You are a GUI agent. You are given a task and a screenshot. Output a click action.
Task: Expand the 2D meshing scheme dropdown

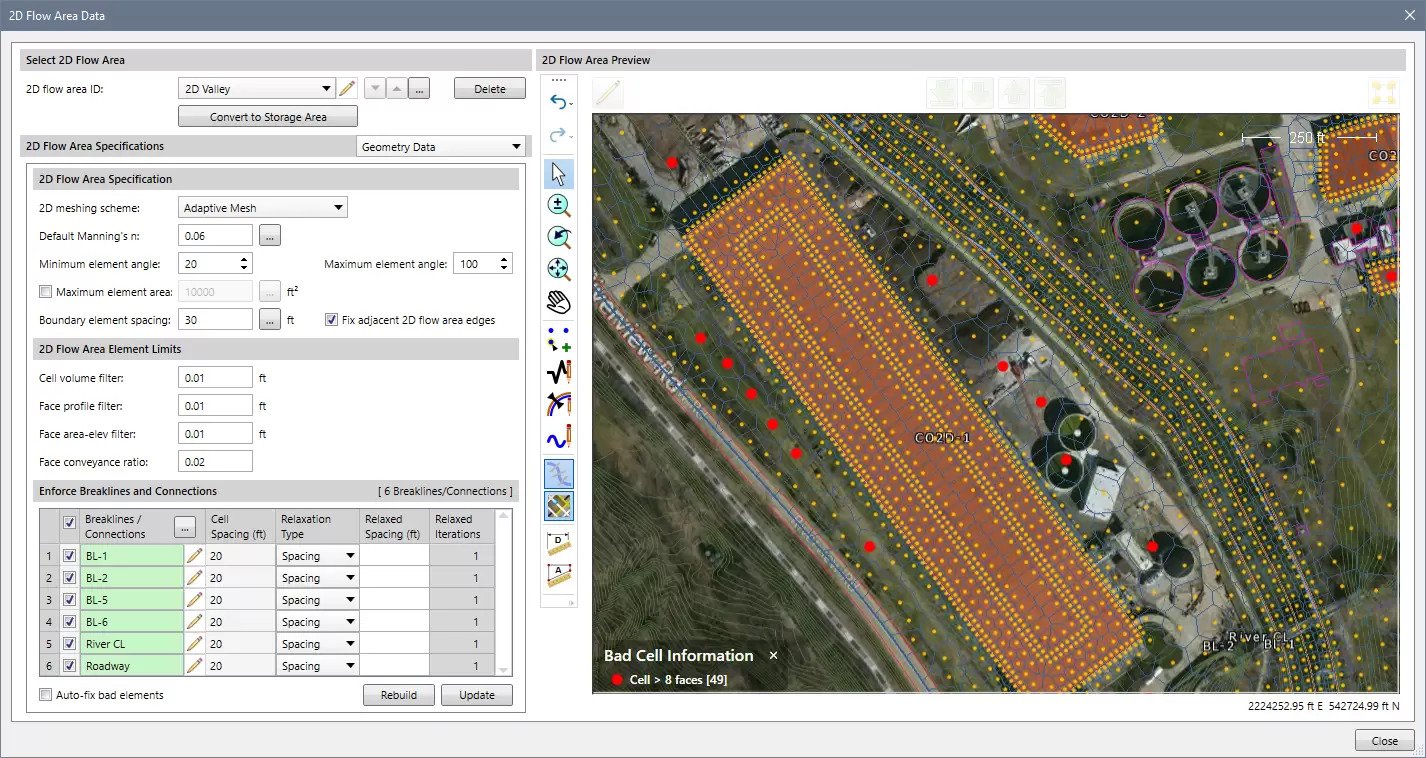(x=339, y=208)
